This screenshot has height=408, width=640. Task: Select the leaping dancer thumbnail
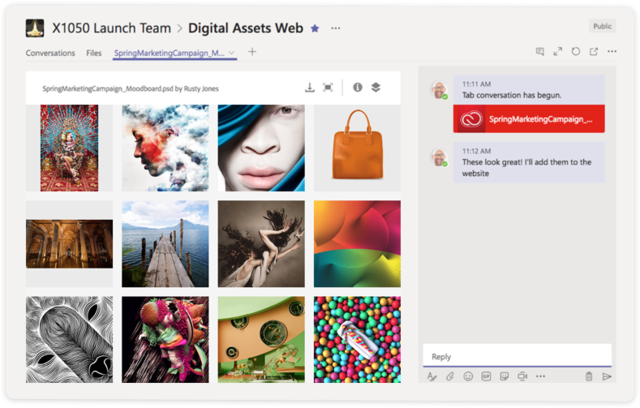(261, 244)
